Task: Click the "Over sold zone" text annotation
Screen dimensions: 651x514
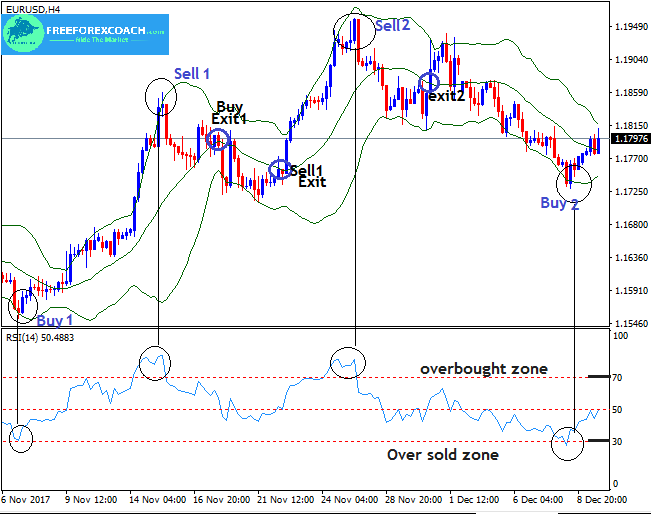Action: click(442, 455)
